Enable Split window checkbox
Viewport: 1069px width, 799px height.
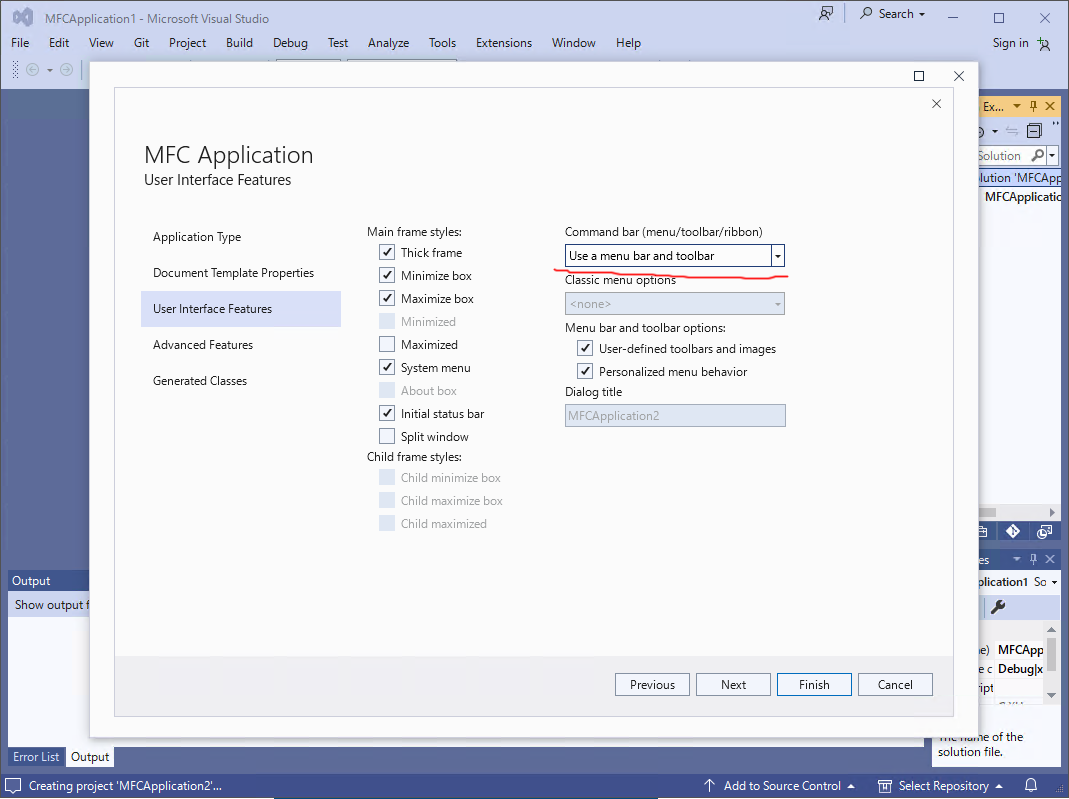[x=387, y=436]
